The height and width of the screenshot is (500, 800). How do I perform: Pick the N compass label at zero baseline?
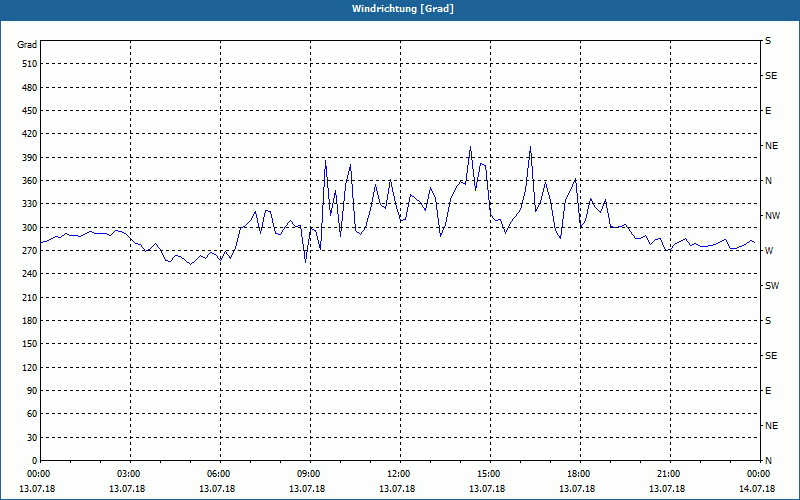769,461
